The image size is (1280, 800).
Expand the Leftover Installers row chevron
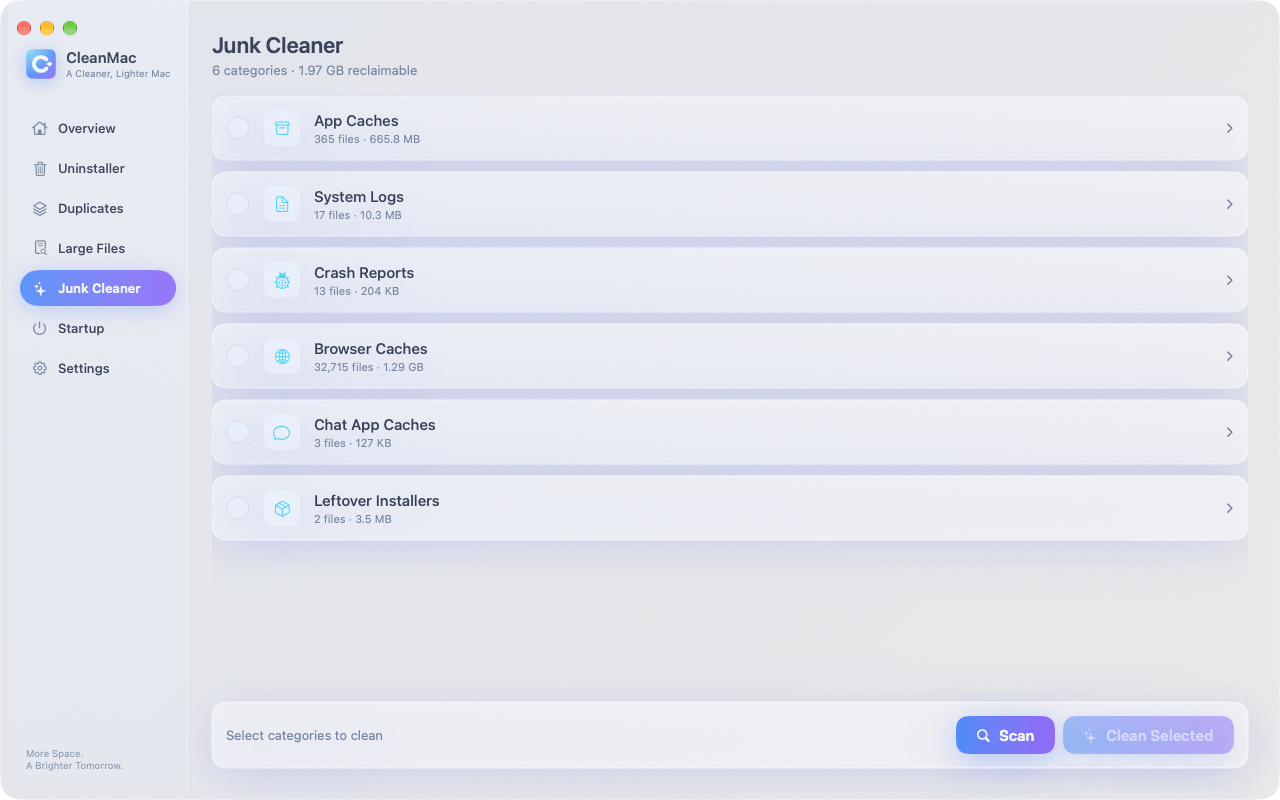[1229, 508]
